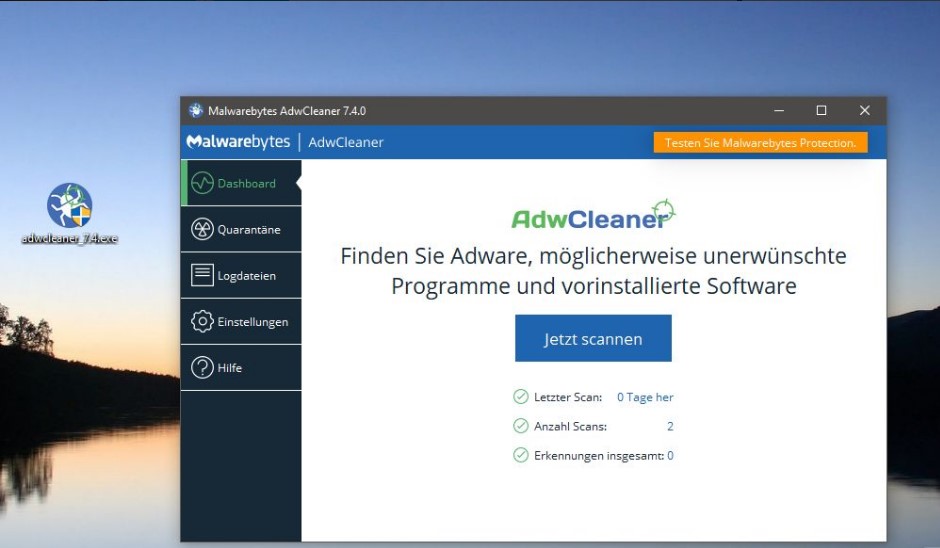Open the Quarantäne menu label
The height and width of the screenshot is (548, 940).
point(249,230)
